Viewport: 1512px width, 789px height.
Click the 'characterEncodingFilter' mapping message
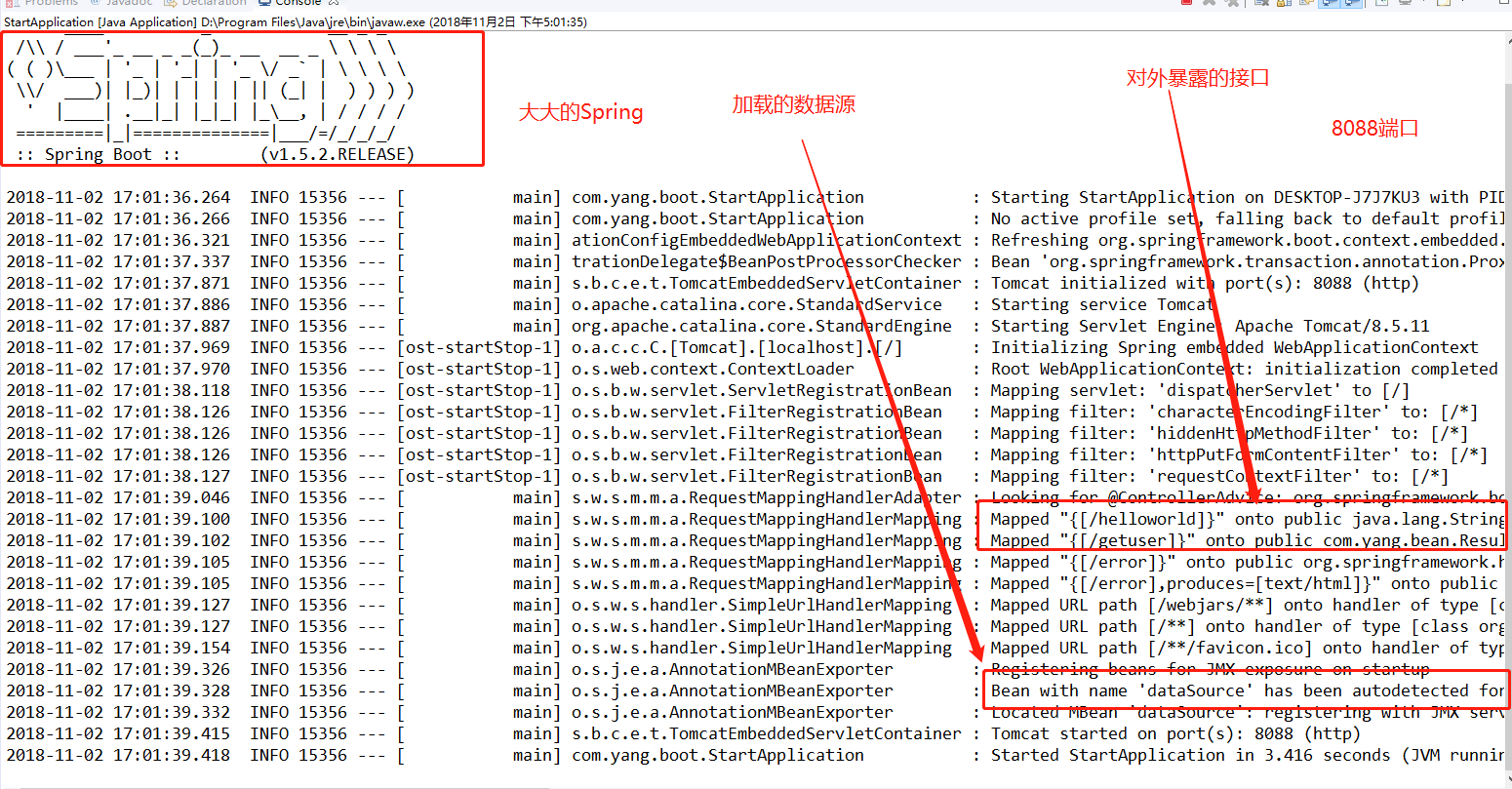tap(1234, 412)
